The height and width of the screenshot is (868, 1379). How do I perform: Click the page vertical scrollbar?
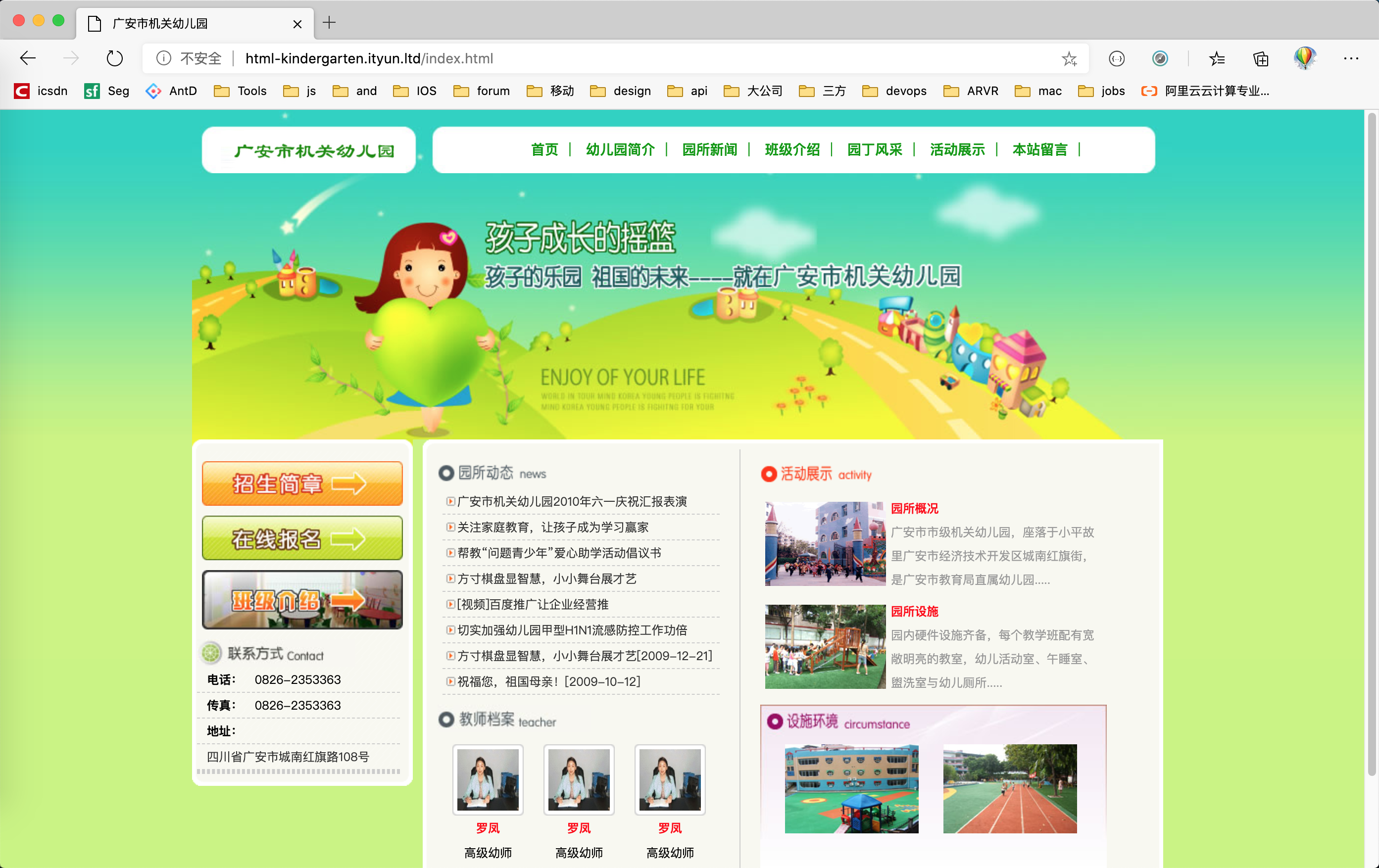[1371, 444]
